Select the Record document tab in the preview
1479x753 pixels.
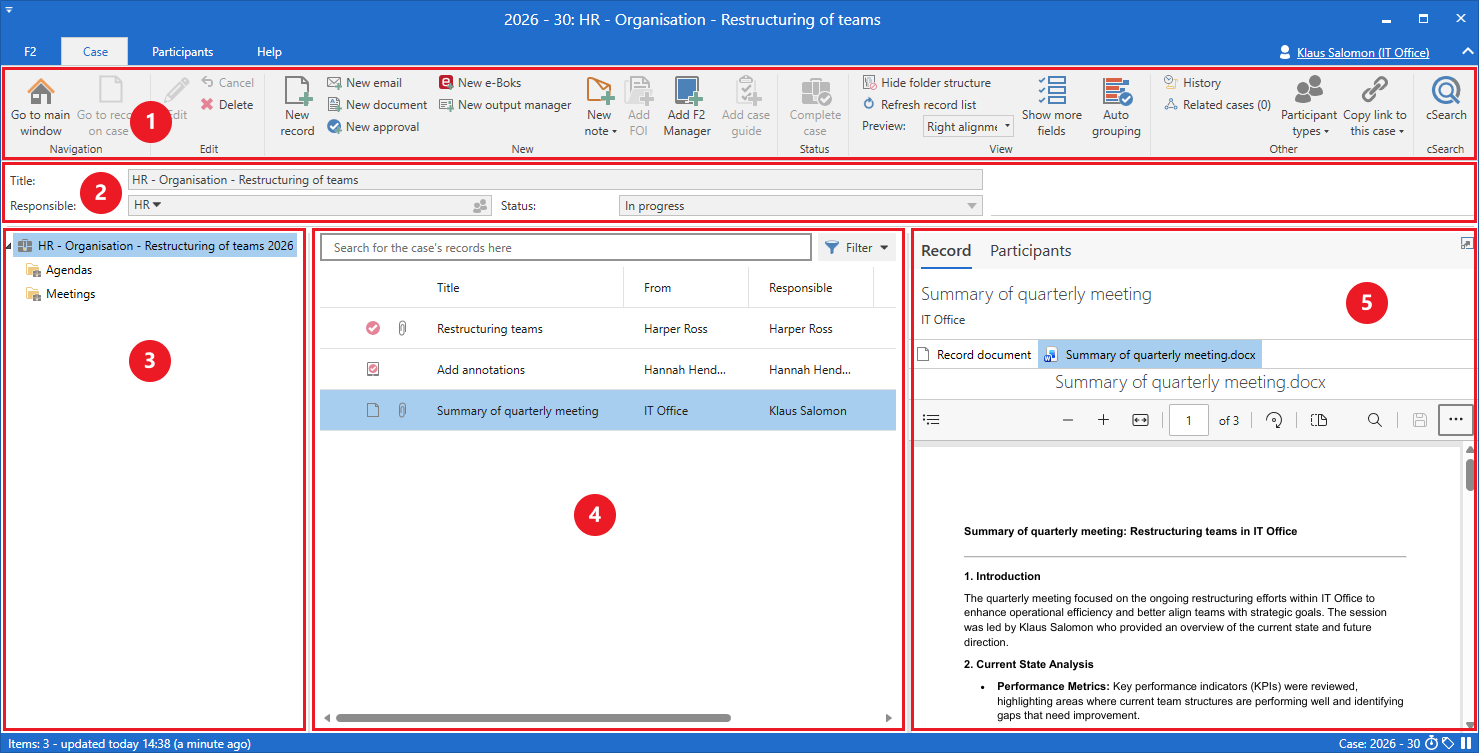click(x=975, y=355)
